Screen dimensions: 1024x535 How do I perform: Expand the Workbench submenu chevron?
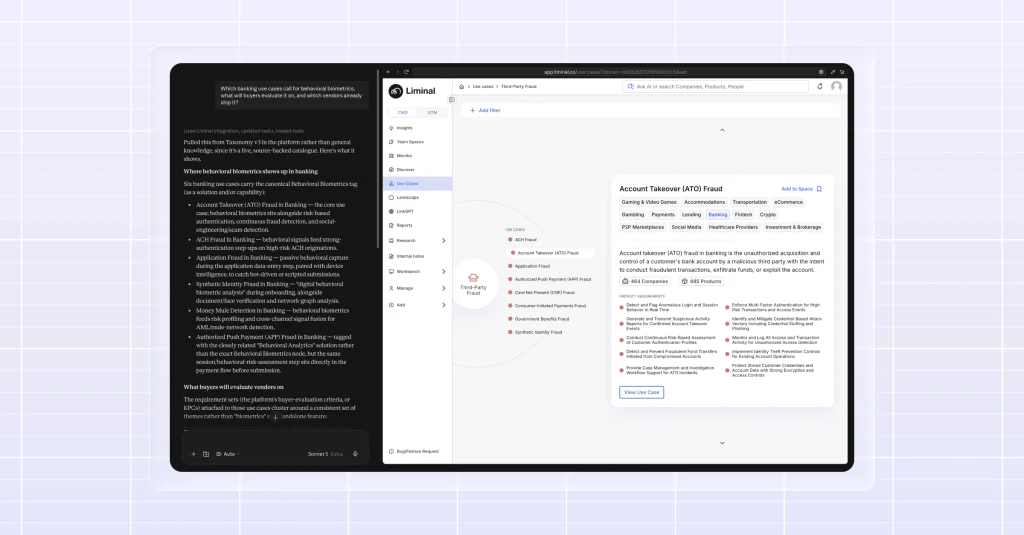pos(443,272)
